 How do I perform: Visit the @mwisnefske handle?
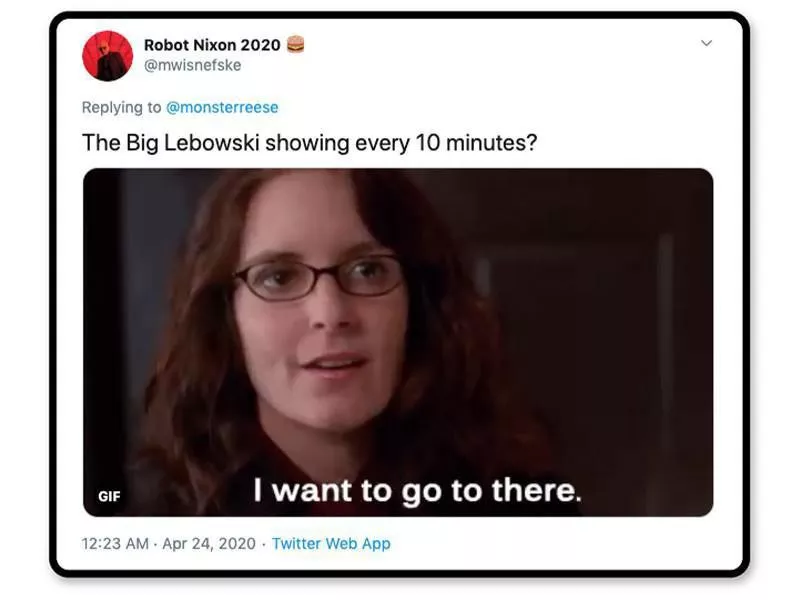(193, 65)
